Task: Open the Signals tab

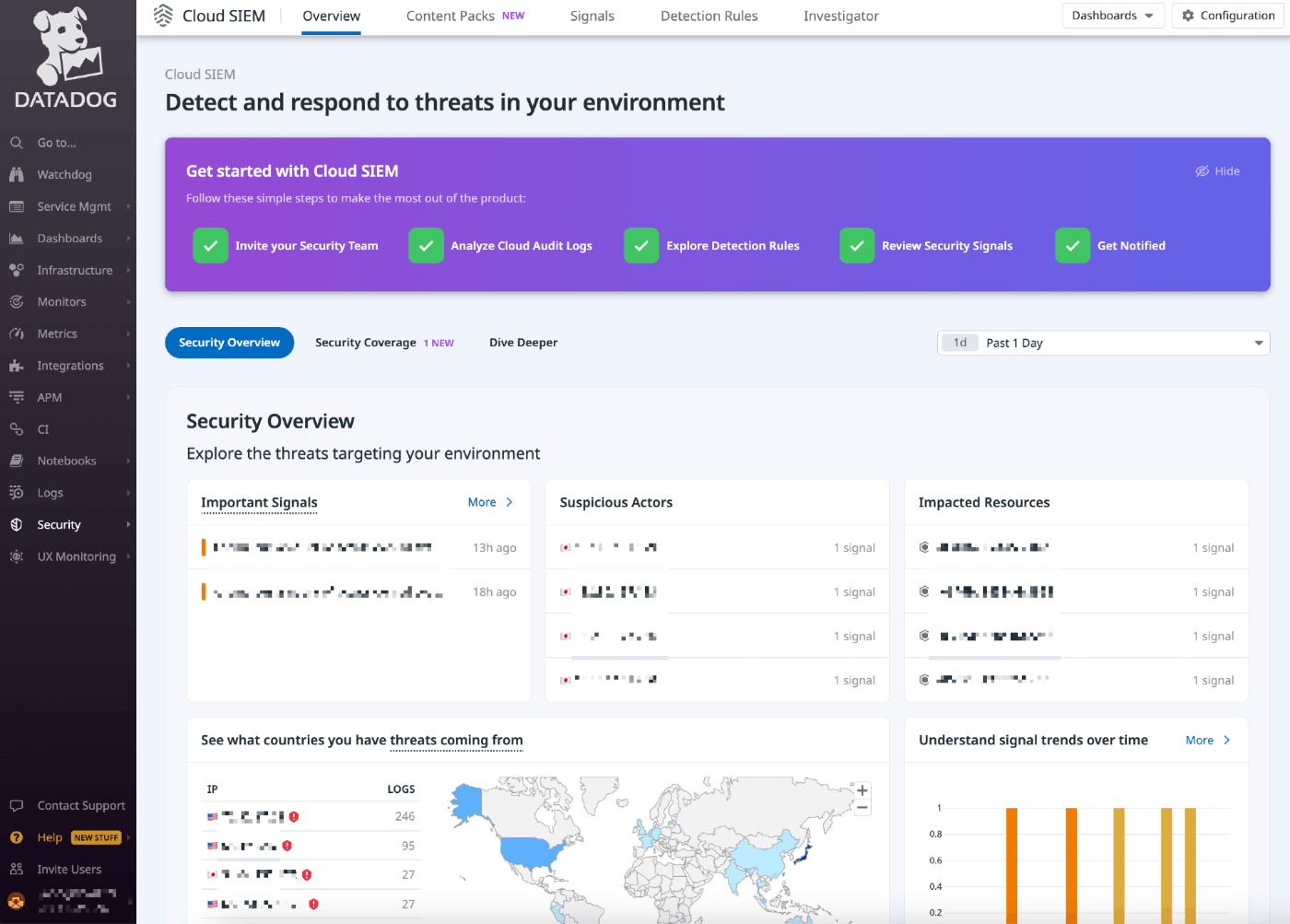Action: click(x=592, y=17)
